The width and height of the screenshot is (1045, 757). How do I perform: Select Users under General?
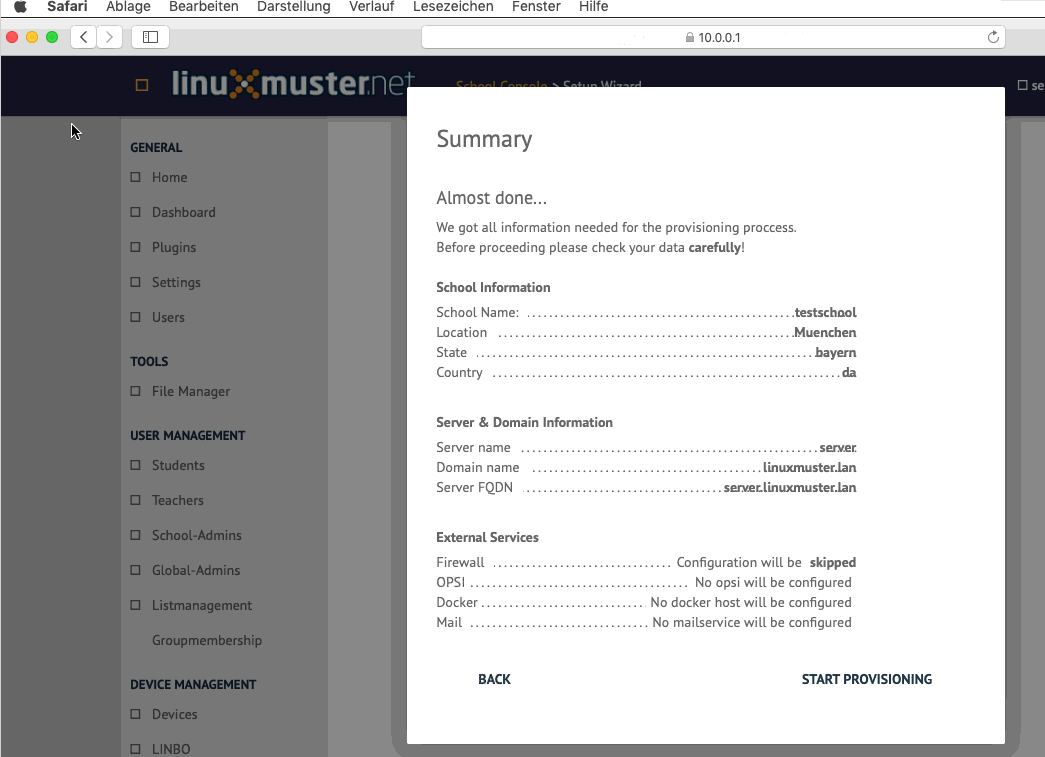(170, 317)
